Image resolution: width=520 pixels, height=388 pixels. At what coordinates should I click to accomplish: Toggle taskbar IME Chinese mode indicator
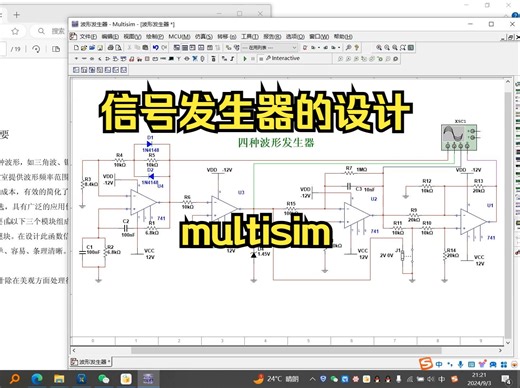tap(442, 379)
